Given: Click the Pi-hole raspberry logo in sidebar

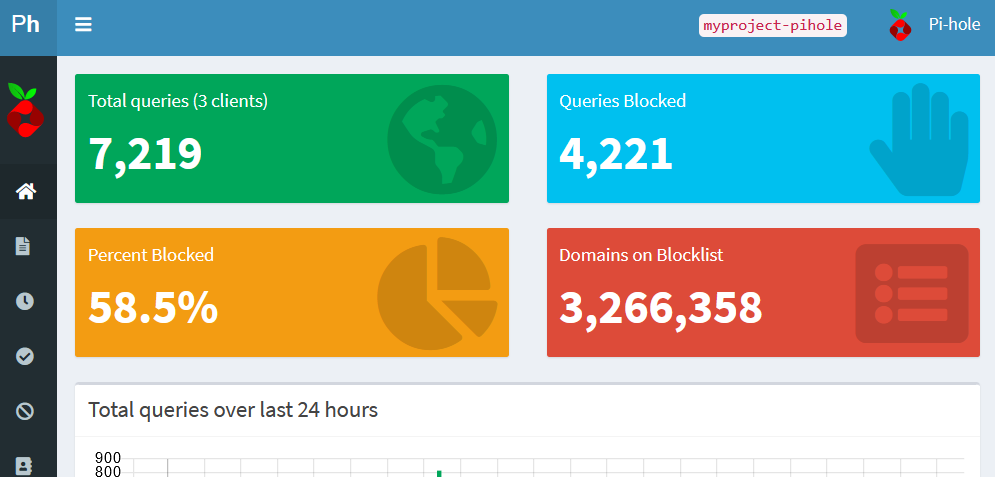Looking at the screenshot, I should [x=25, y=110].
